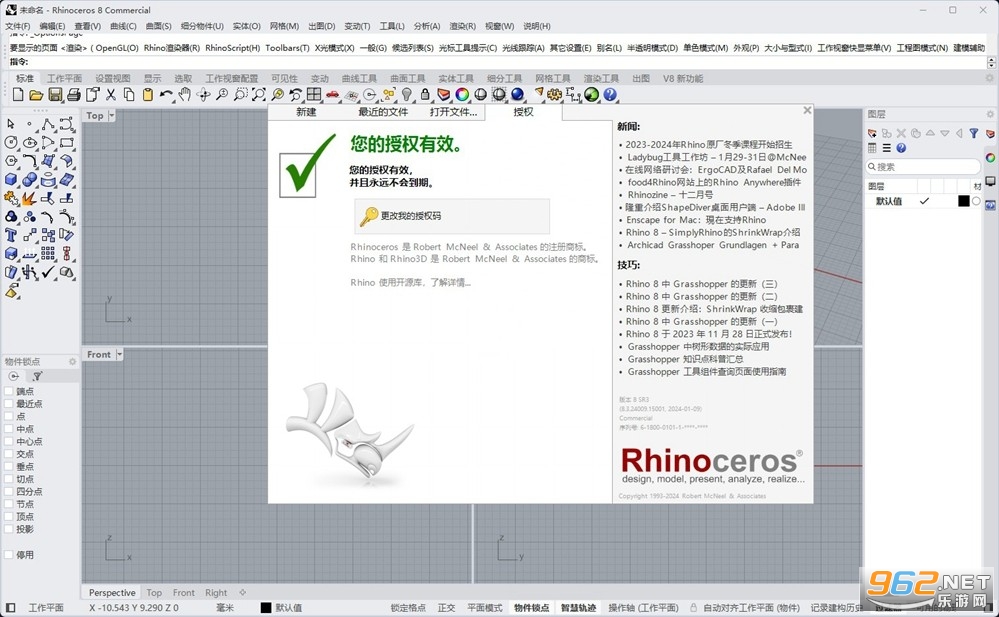999x617 pixels.
Task: Select the Polyline tool in the left toolbox
Action: [48, 124]
